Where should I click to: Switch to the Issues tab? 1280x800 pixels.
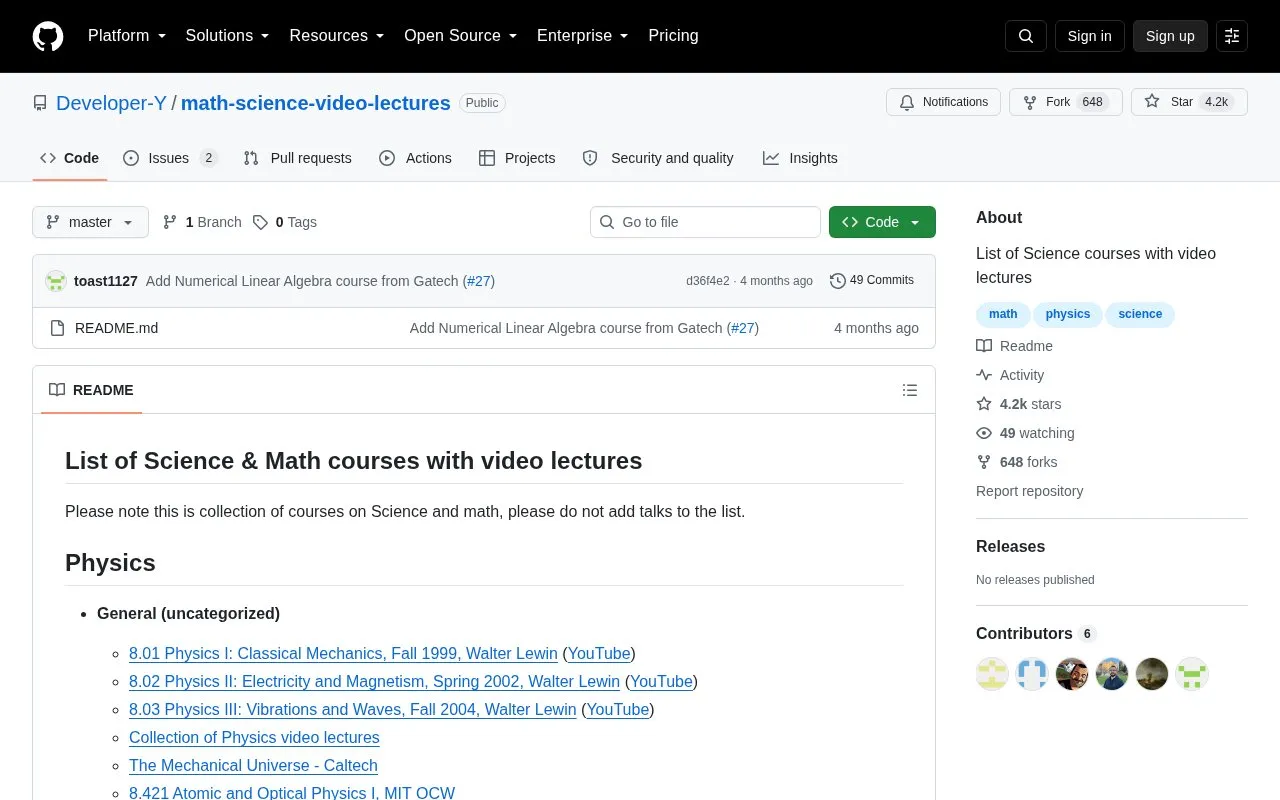170,158
